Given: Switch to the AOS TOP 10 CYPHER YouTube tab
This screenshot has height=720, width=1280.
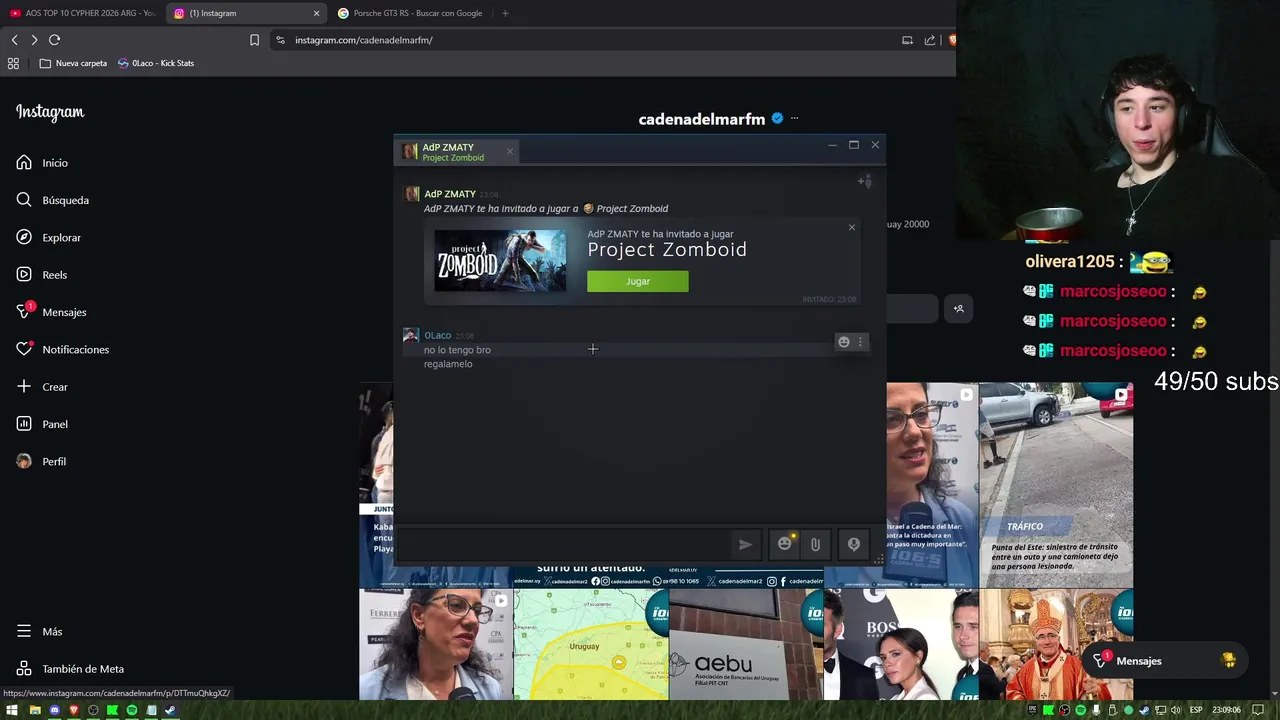Looking at the screenshot, I should click(82, 13).
